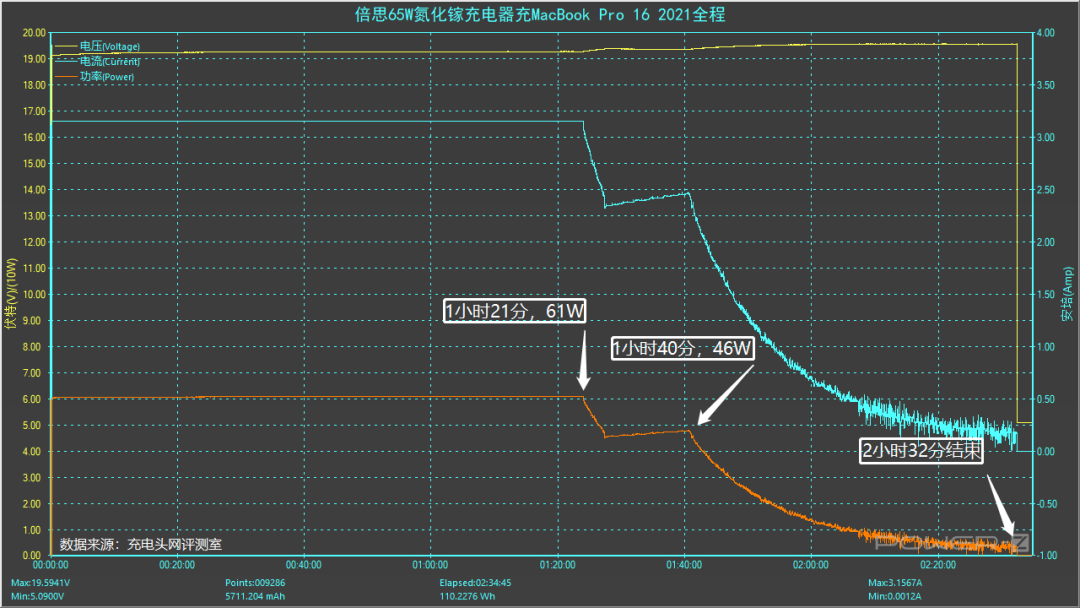Screen dimensions: 1080x608
Task: Select the 电压(Voltage) legend entry
Action: [110, 46]
